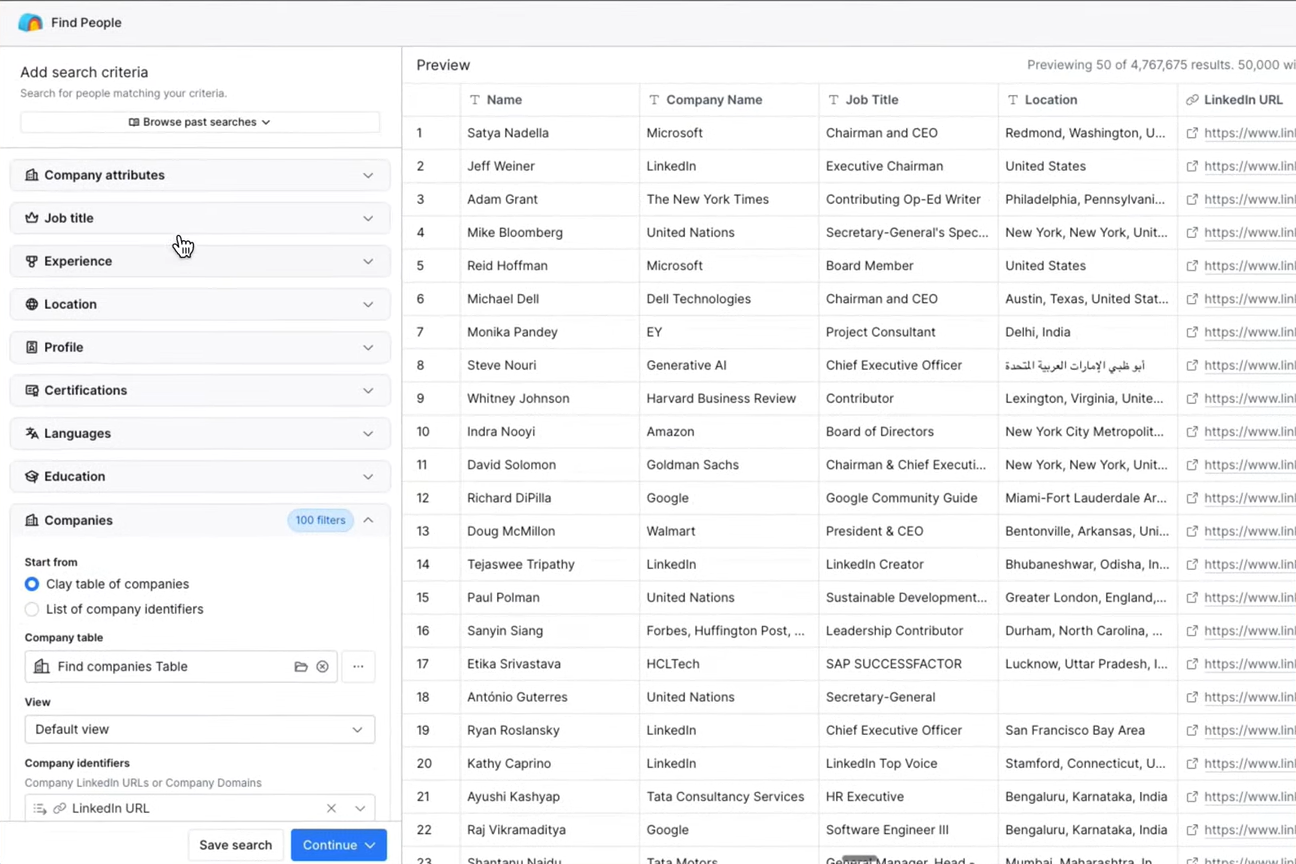Open Satya Nadella's LinkedIn external link icon
This screenshot has width=1296, height=864.
click(x=1192, y=133)
